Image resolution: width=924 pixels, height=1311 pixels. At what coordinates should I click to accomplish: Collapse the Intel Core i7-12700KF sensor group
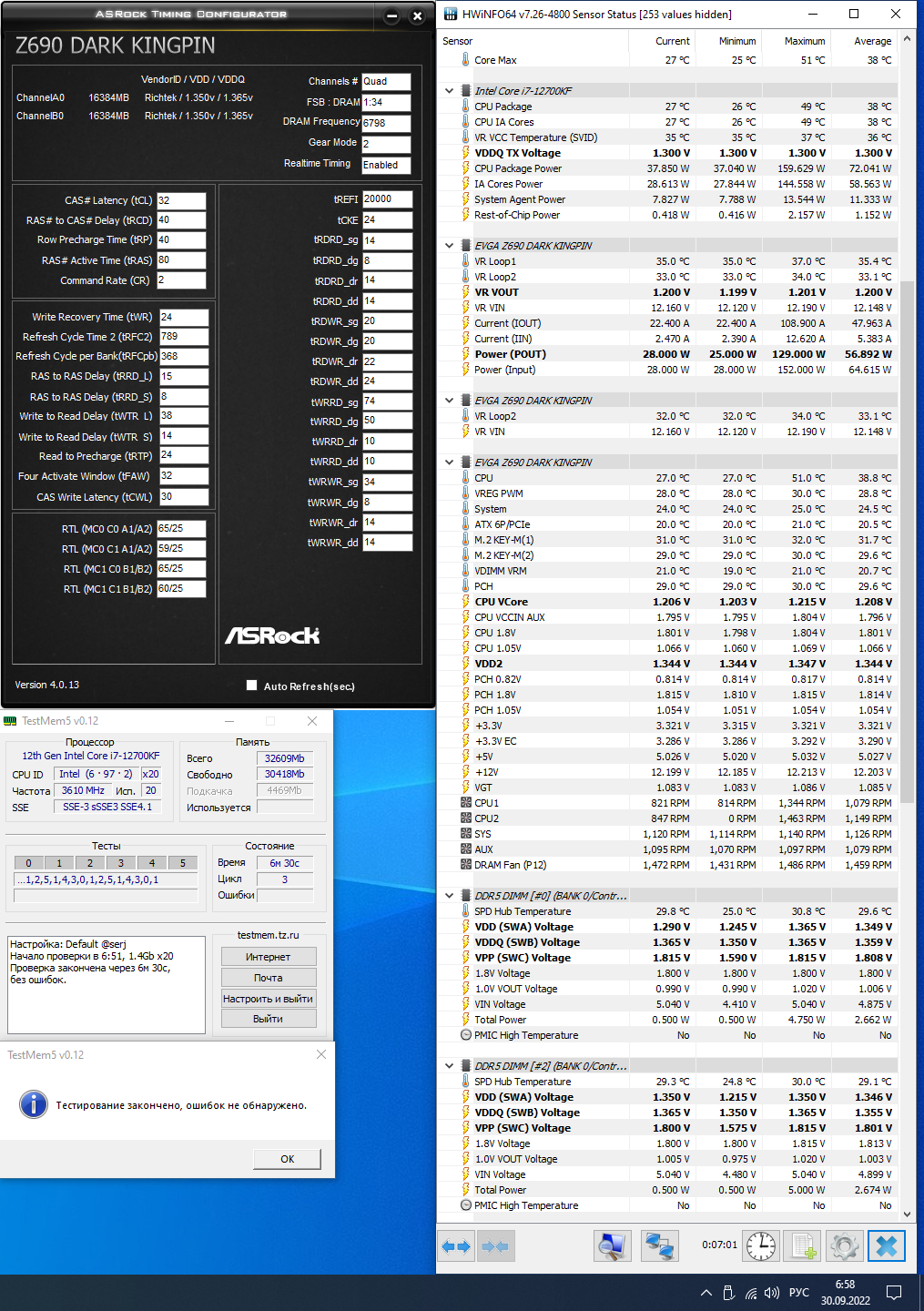click(x=449, y=91)
